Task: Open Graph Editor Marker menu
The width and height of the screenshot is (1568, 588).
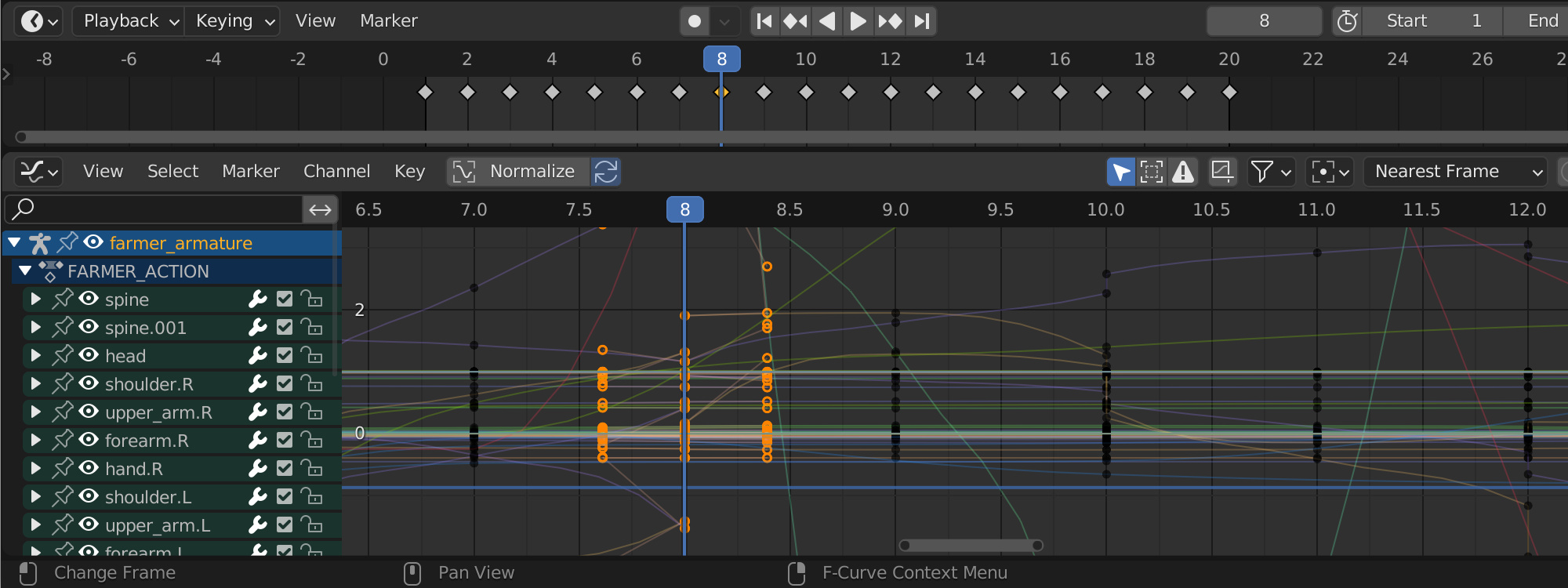Action: 250,172
